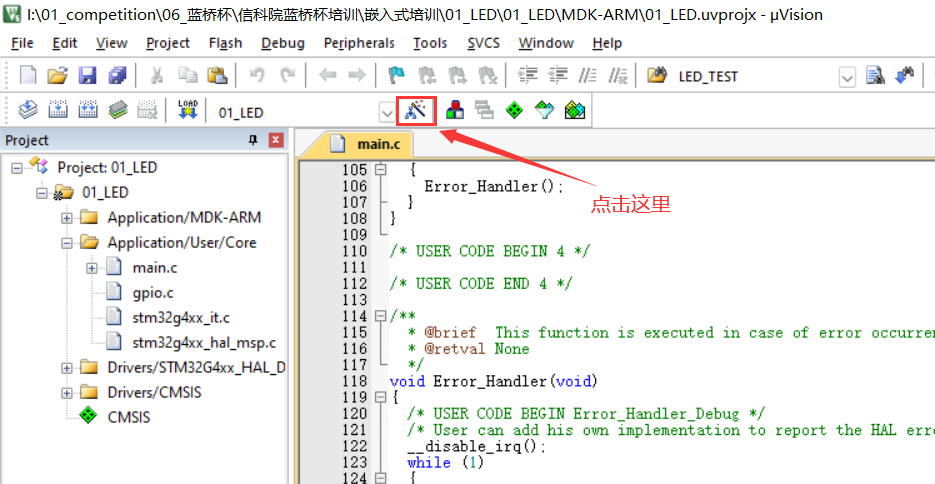Click the Download LOAD icon
Image resolution: width=935 pixels, height=484 pixels.
click(x=187, y=111)
